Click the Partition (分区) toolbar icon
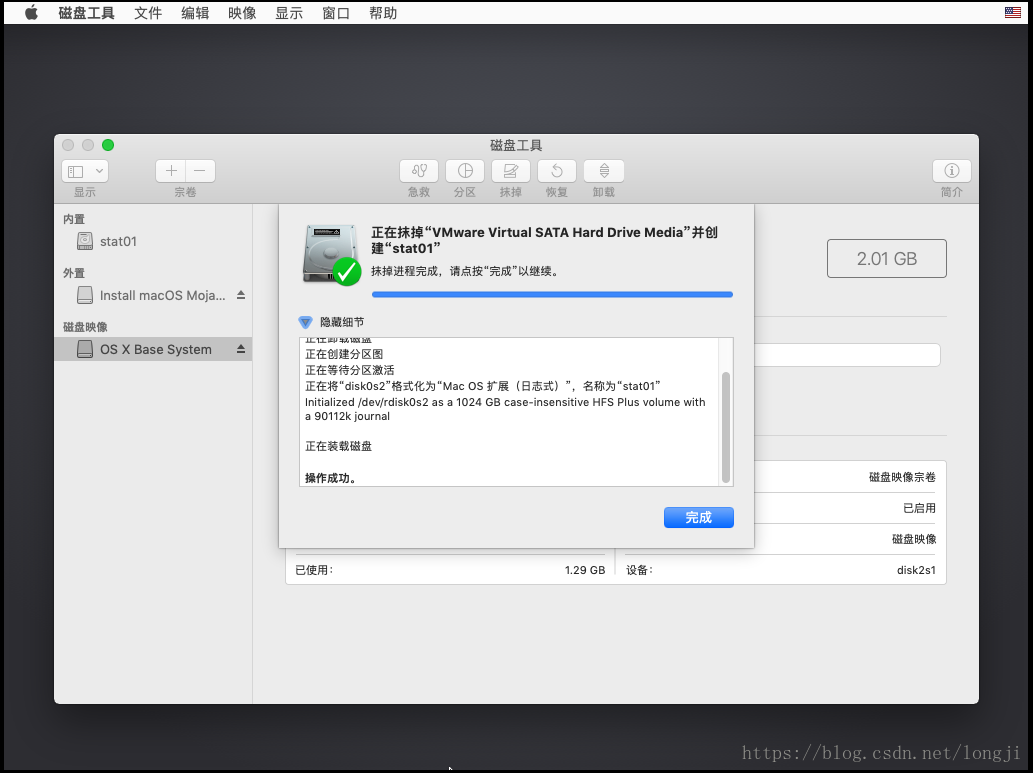 point(465,171)
